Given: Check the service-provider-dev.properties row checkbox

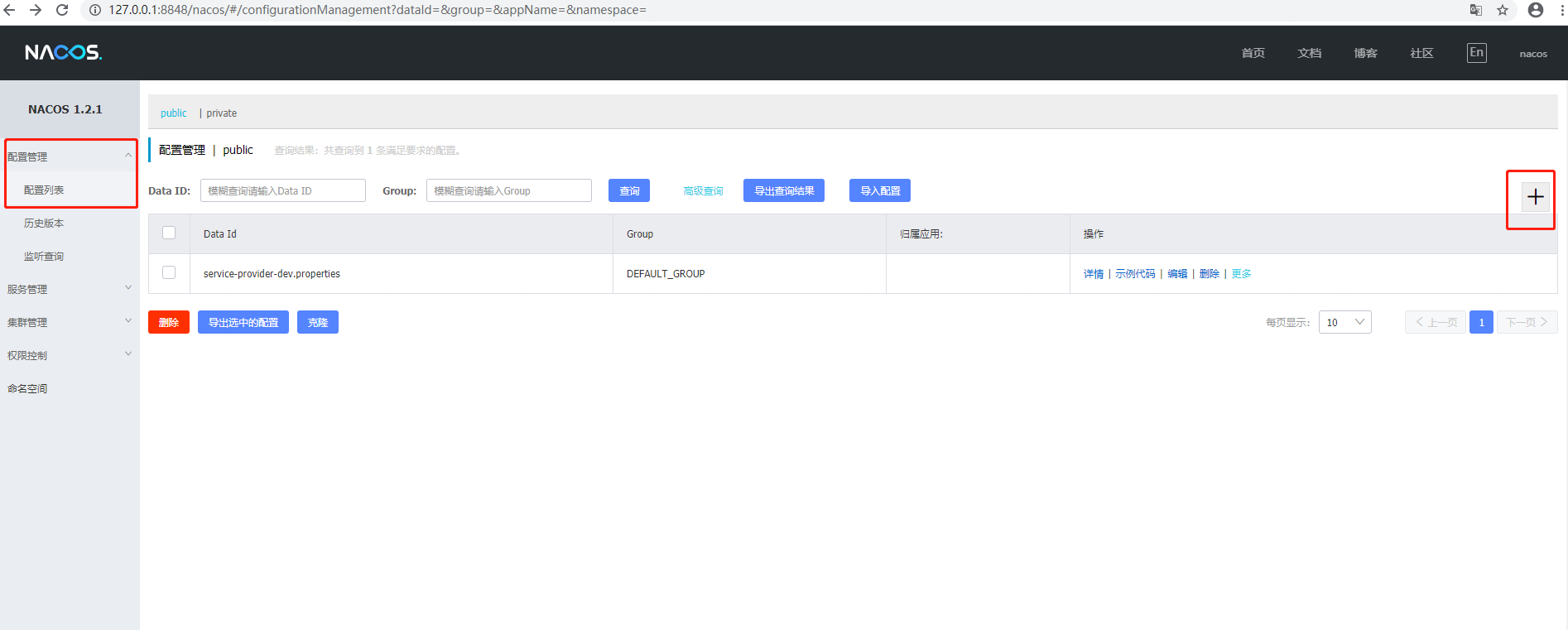Looking at the screenshot, I should [x=169, y=272].
